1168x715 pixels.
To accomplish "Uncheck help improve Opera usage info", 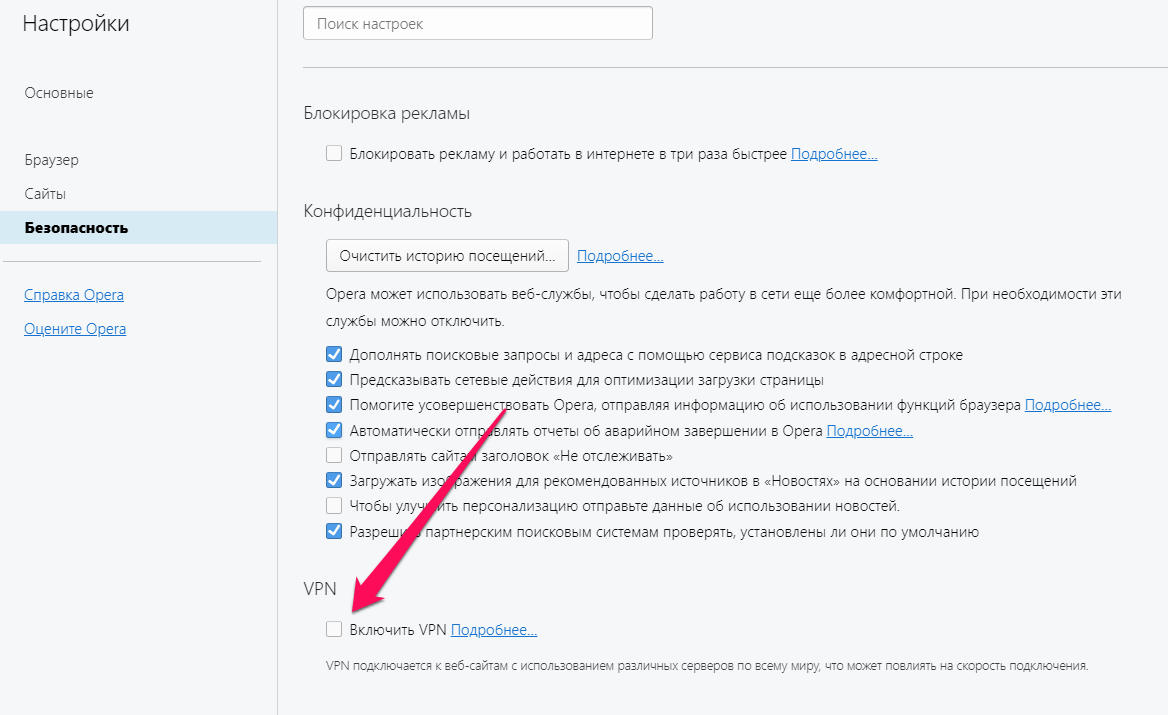I will point(334,405).
